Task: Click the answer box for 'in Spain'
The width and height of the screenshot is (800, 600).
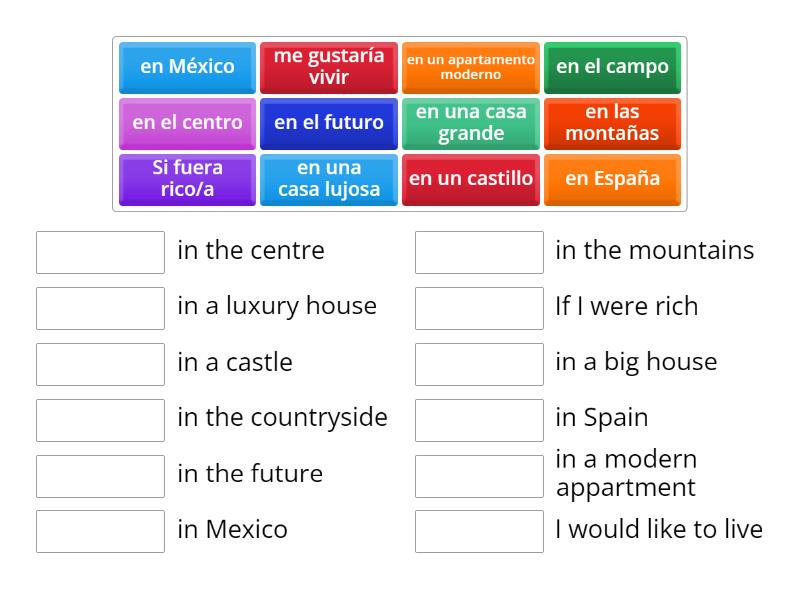Action: coord(479,420)
